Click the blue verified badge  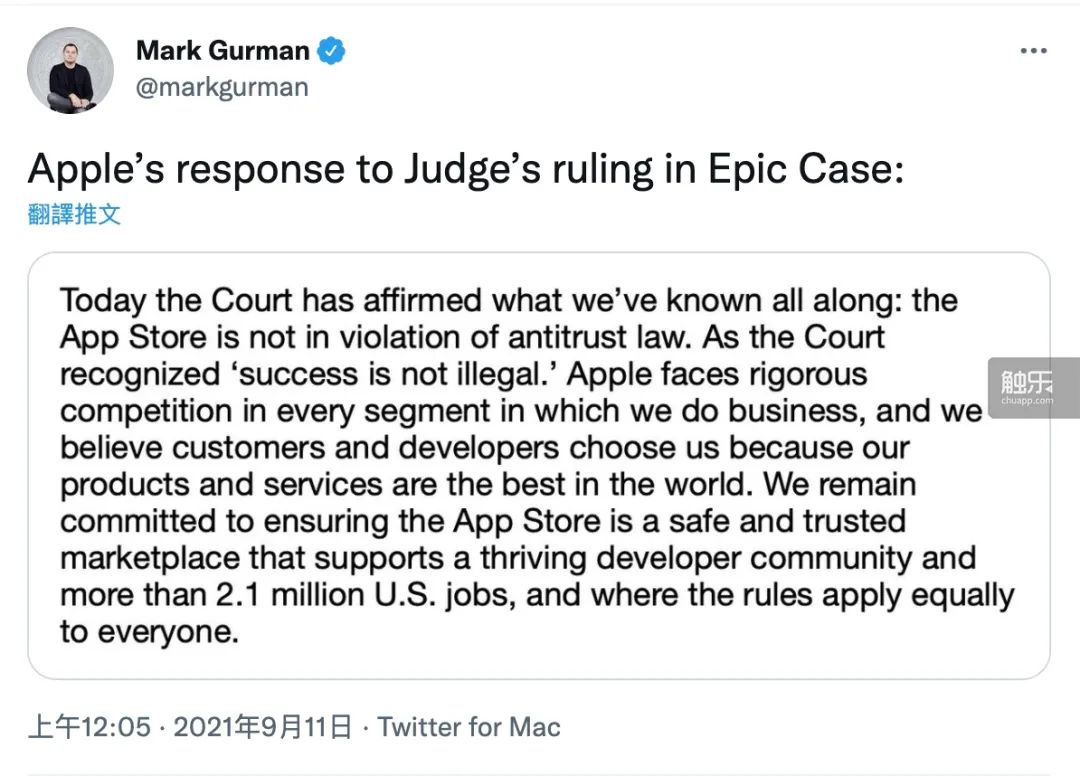[332, 50]
